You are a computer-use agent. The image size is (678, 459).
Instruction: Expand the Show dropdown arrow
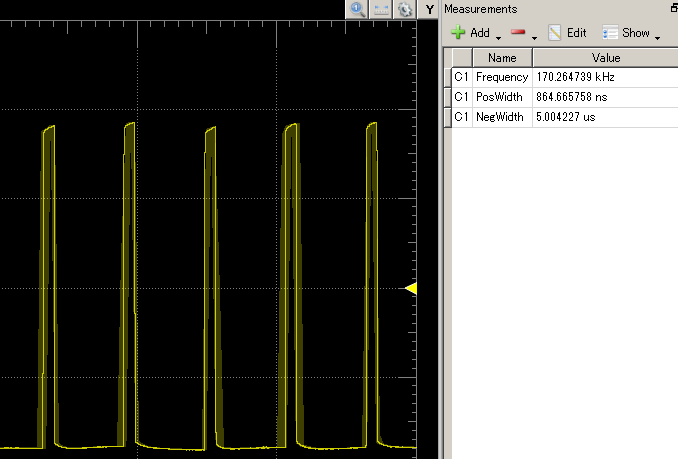pos(658,38)
